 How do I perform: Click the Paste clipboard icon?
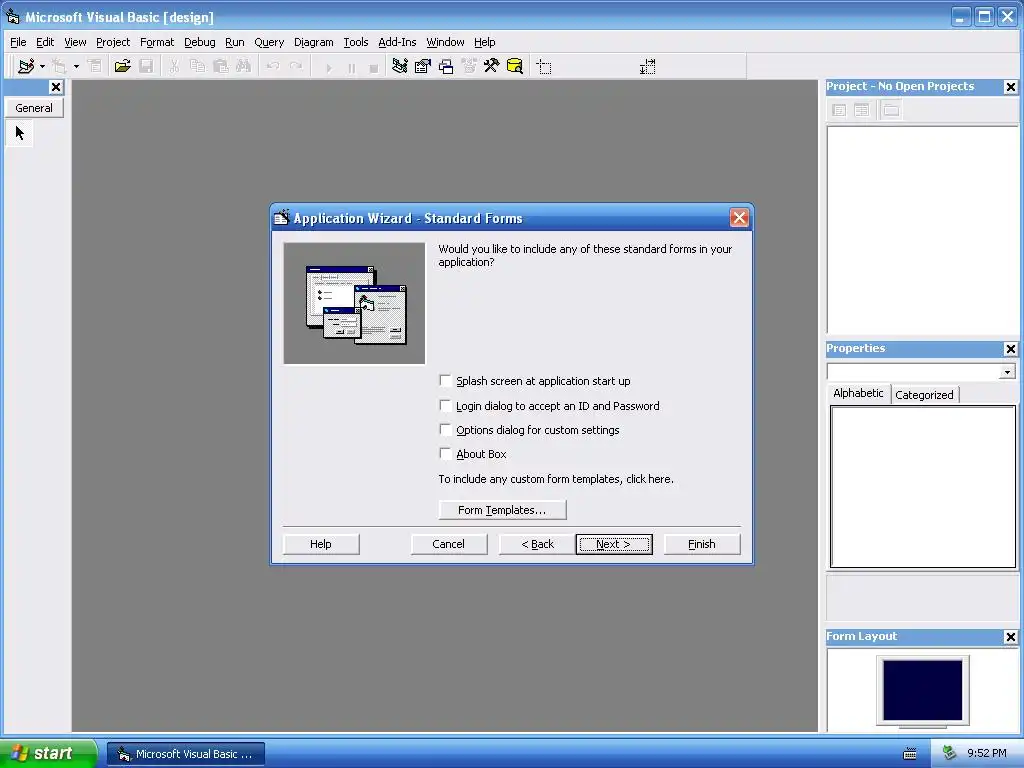click(221, 66)
